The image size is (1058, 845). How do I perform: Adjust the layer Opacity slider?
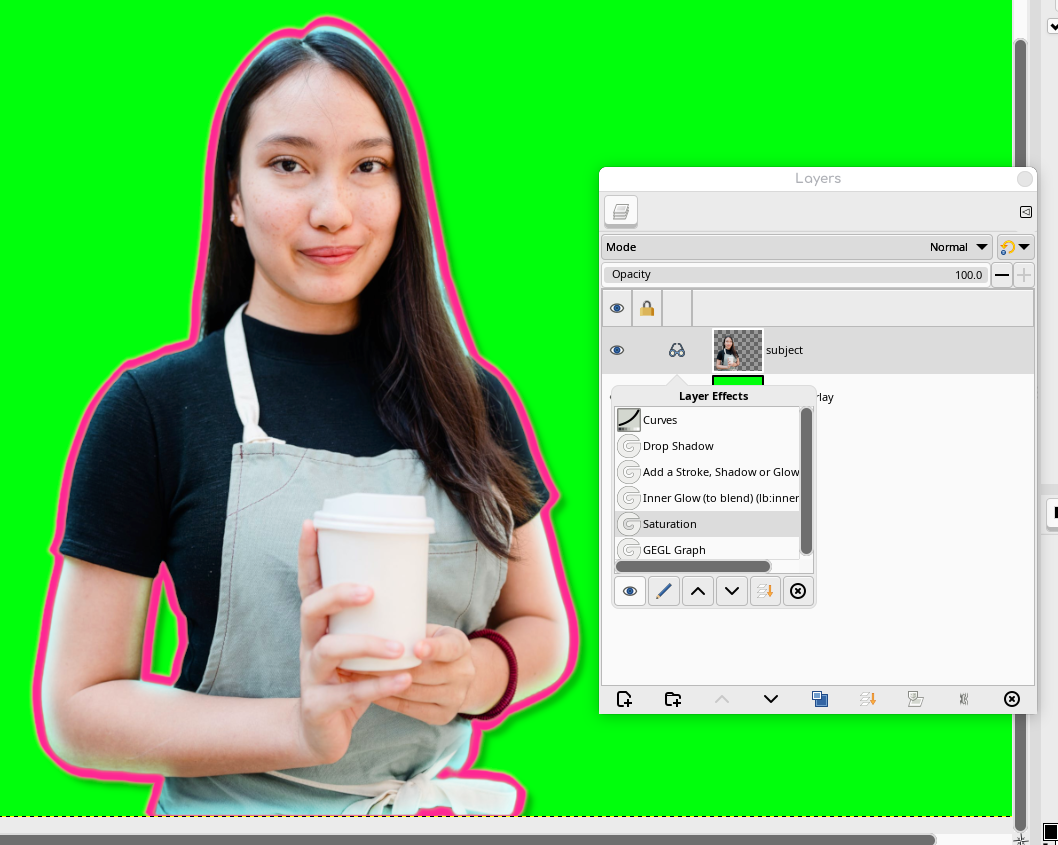point(796,275)
